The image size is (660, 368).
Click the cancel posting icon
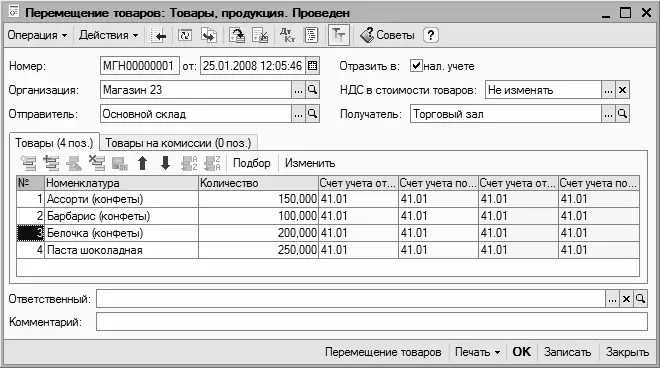260,36
